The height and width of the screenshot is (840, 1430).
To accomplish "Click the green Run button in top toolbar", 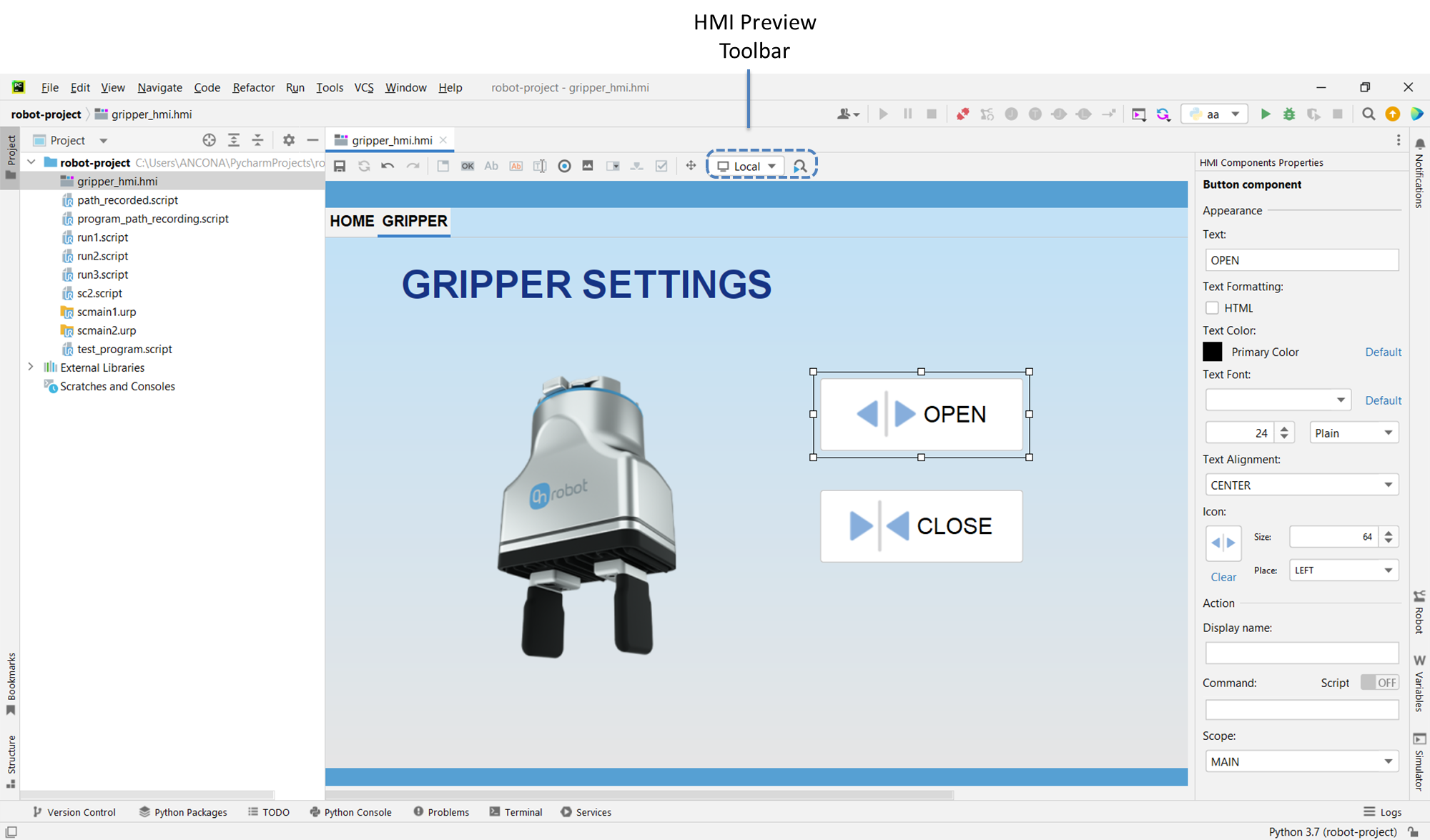I will (1266, 114).
